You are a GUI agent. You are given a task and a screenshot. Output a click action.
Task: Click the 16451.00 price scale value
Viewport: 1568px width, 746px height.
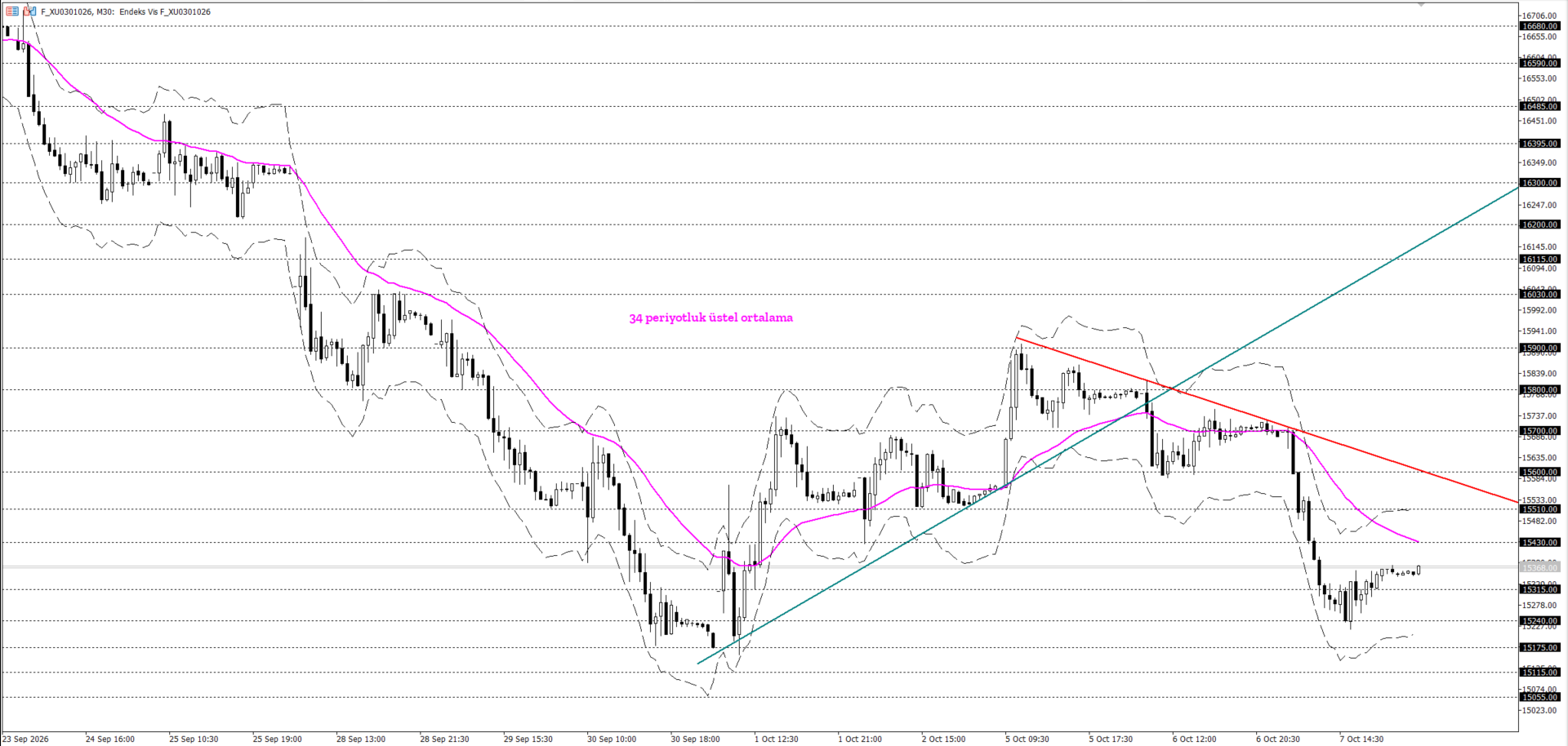coord(1539,121)
